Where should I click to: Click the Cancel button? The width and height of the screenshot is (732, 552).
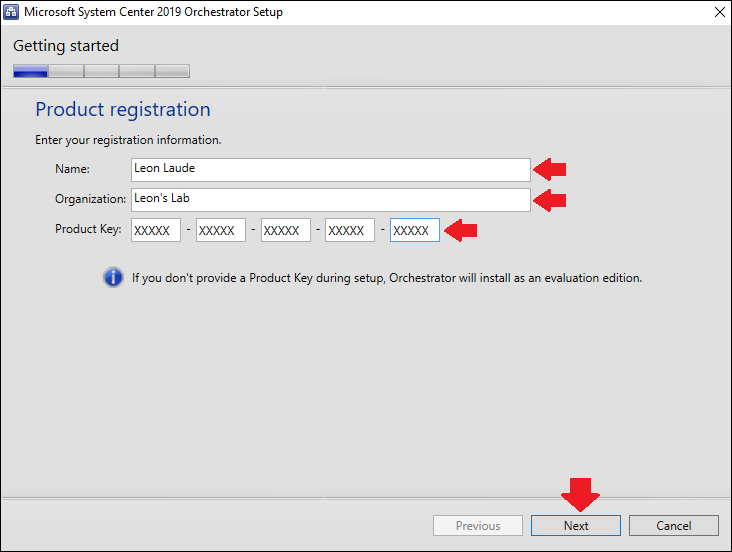674,525
